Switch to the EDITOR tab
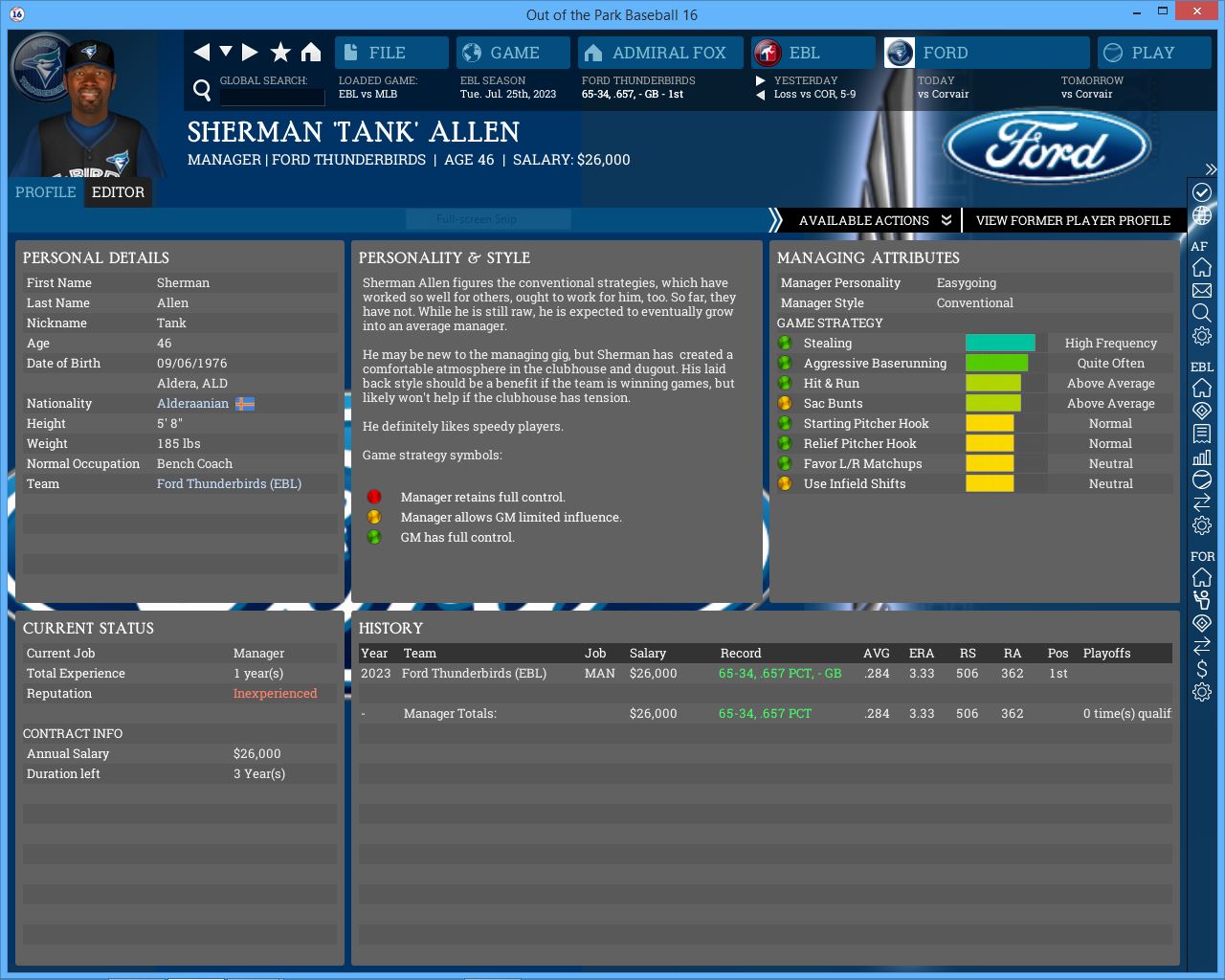The image size is (1225, 980). tap(118, 192)
